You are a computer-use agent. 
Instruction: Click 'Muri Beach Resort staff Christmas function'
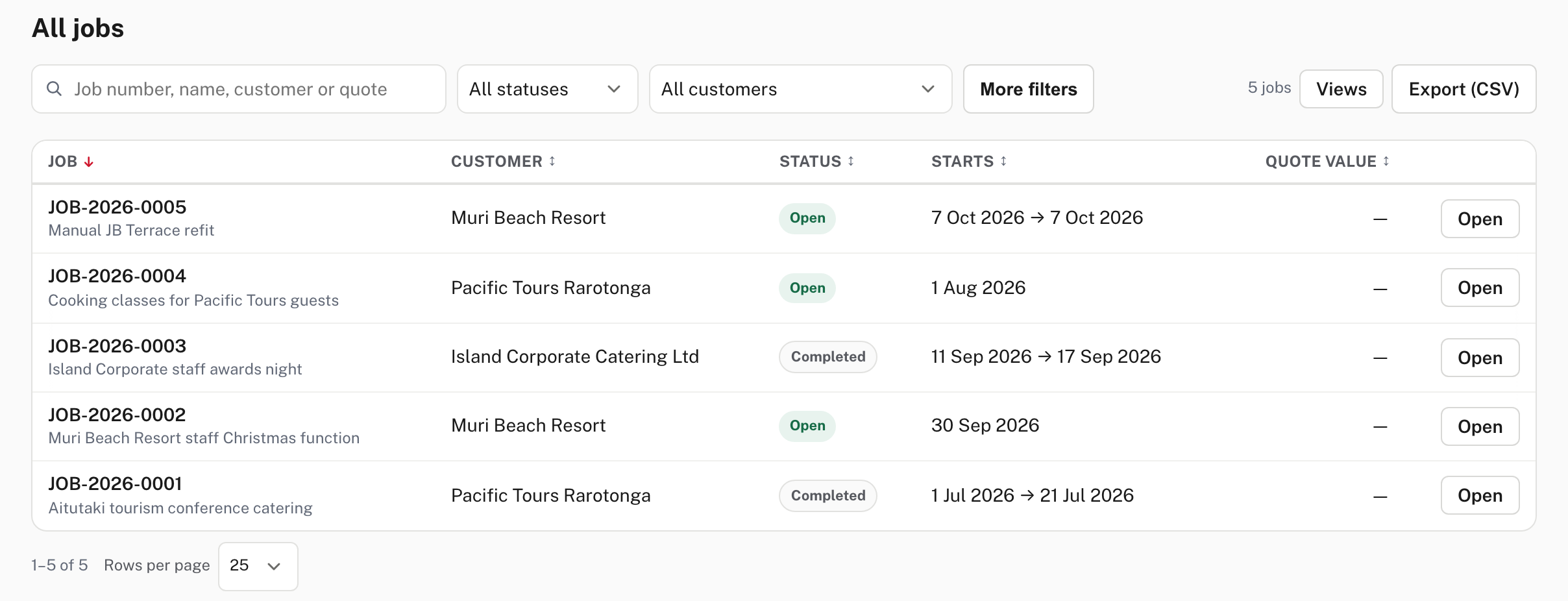click(204, 438)
